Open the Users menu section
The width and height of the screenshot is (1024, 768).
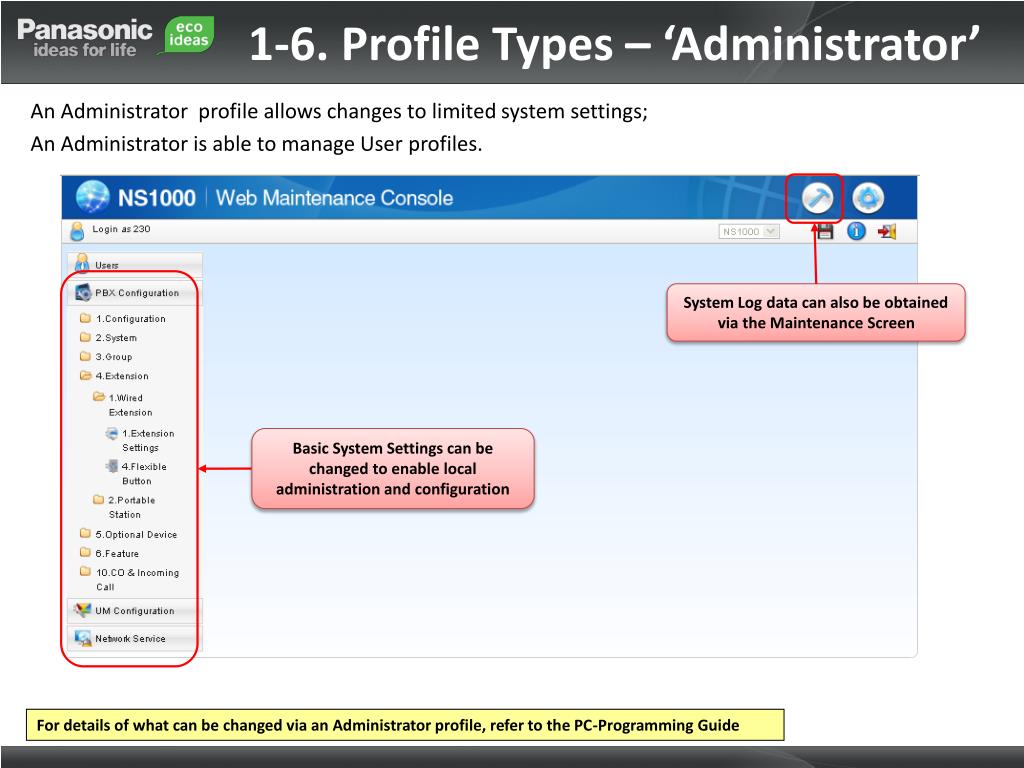135,264
